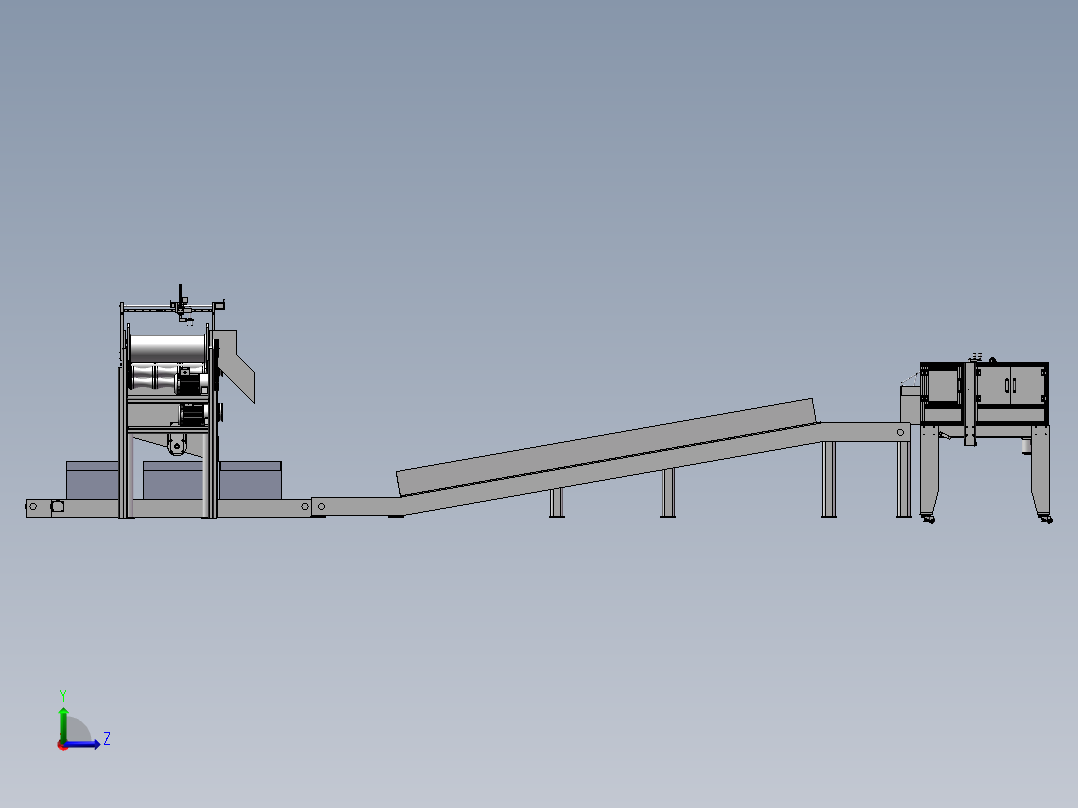Select the gantry head mounted atop the left frame
The height and width of the screenshot is (808, 1078).
(x=182, y=304)
